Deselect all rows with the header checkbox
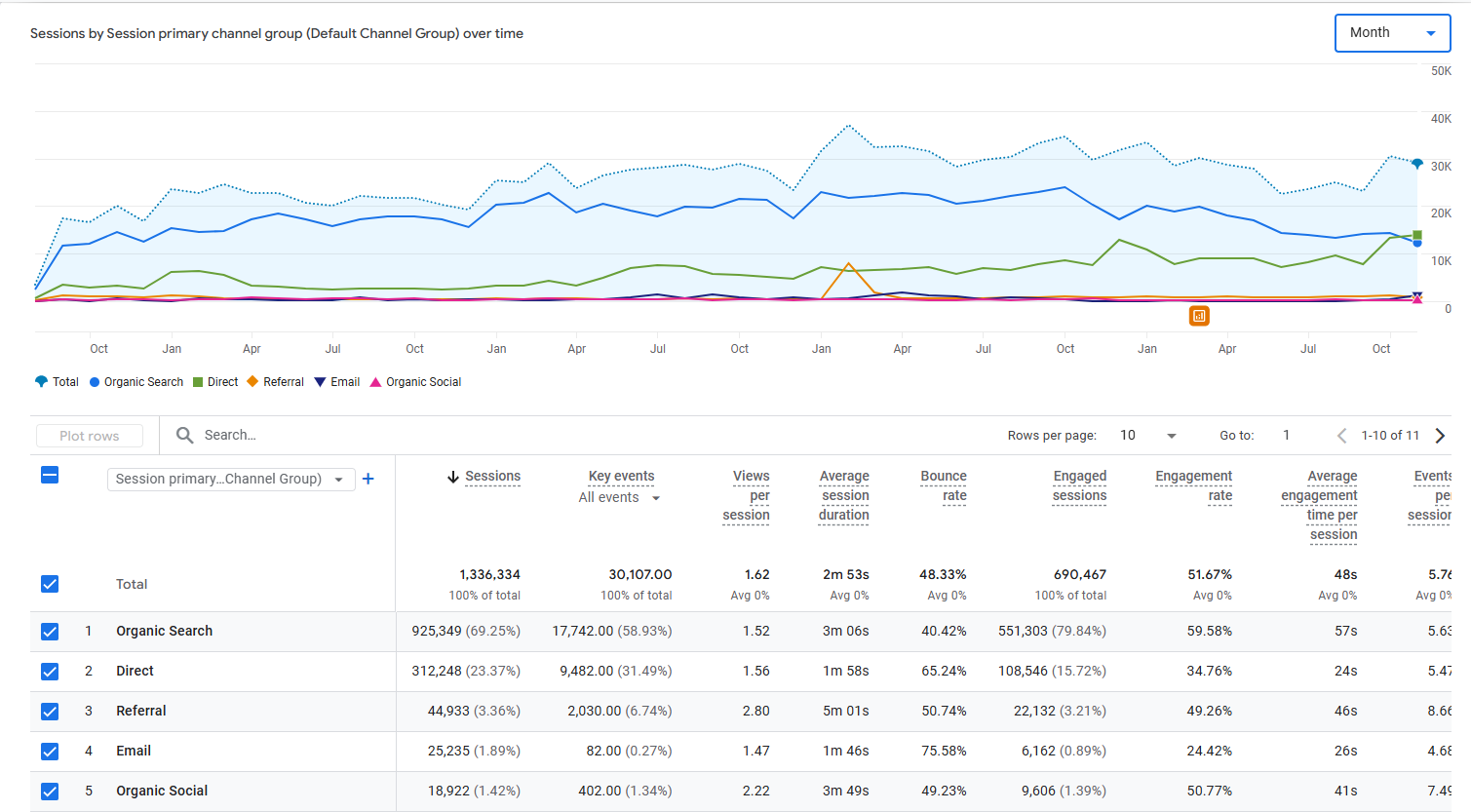The height and width of the screenshot is (812, 1471). point(50,475)
